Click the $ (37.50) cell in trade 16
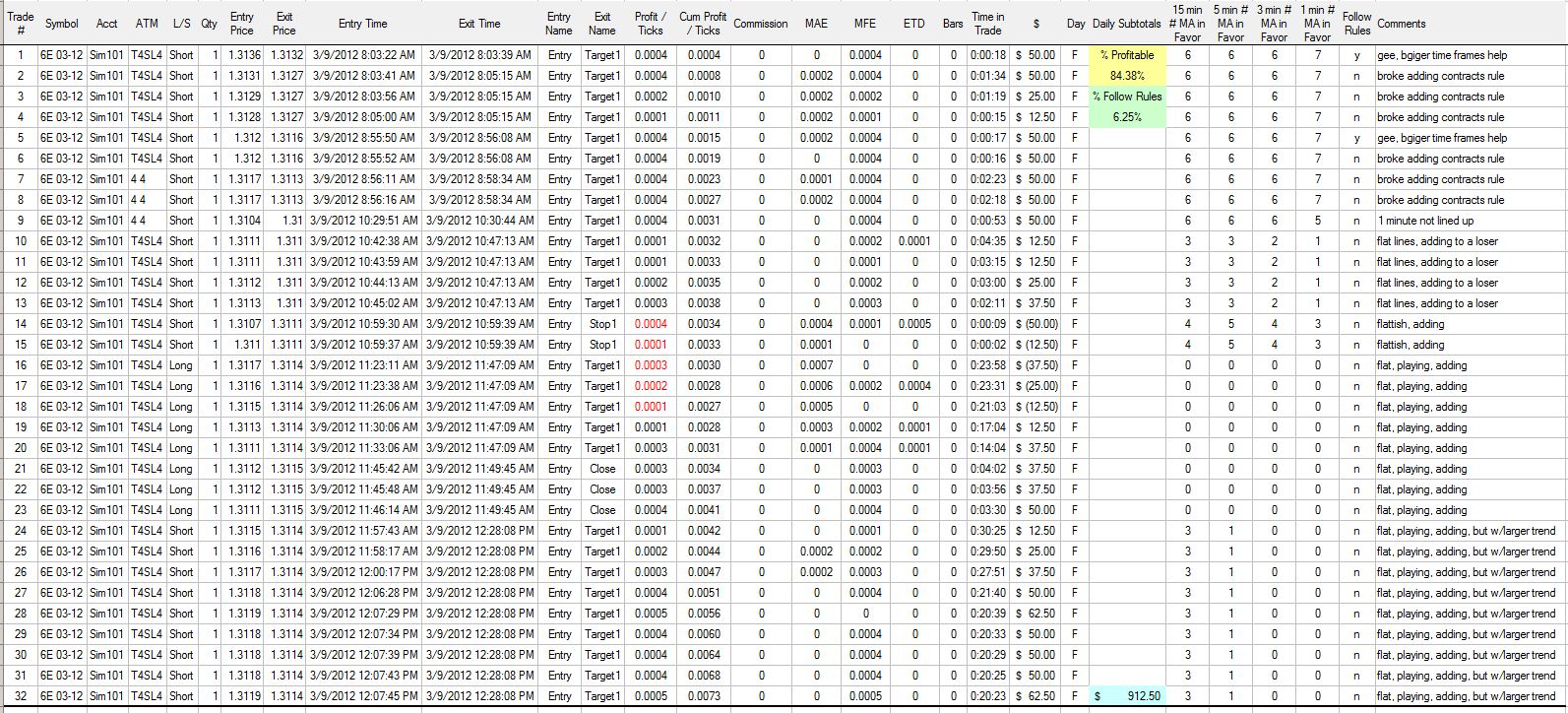1568x713 pixels. (1036, 365)
